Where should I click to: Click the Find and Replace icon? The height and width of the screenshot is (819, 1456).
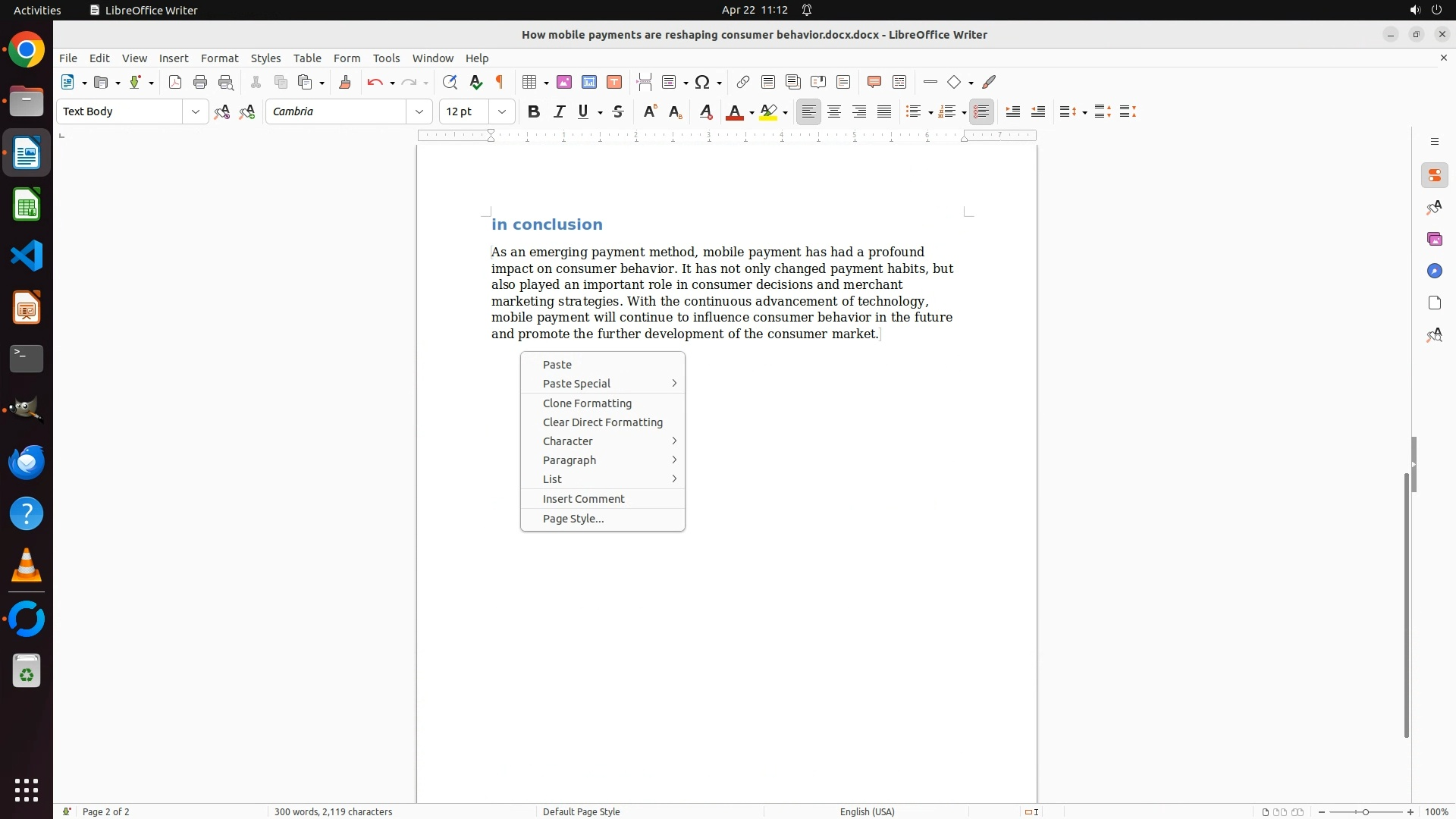[x=450, y=82]
